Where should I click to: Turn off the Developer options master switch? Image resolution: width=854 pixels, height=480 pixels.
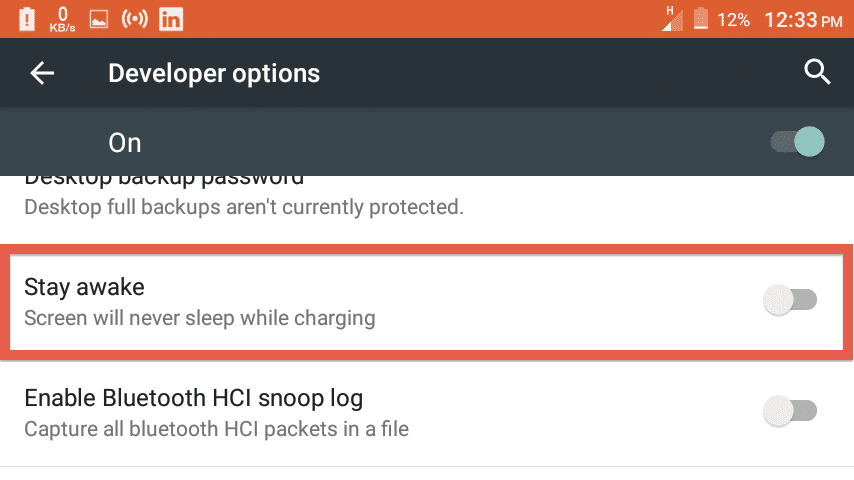click(797, 142)
